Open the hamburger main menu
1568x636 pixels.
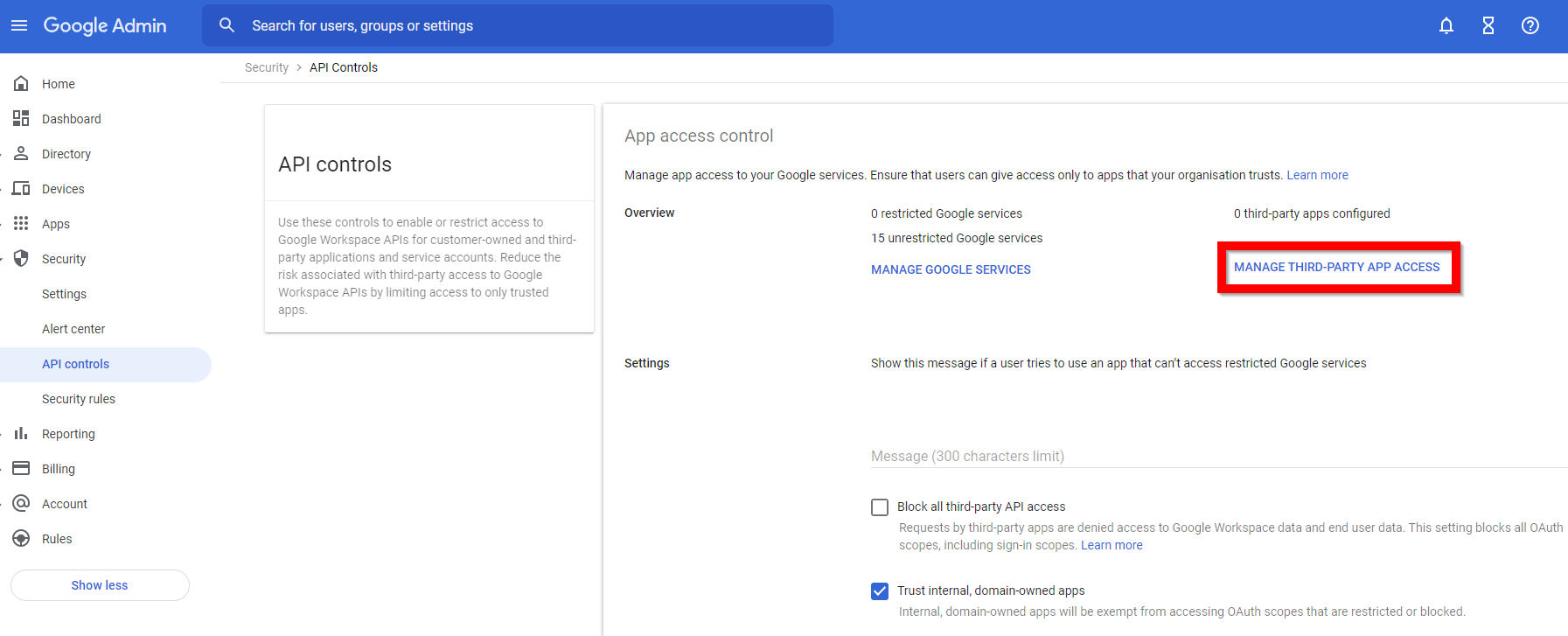(x=19, y=25)
